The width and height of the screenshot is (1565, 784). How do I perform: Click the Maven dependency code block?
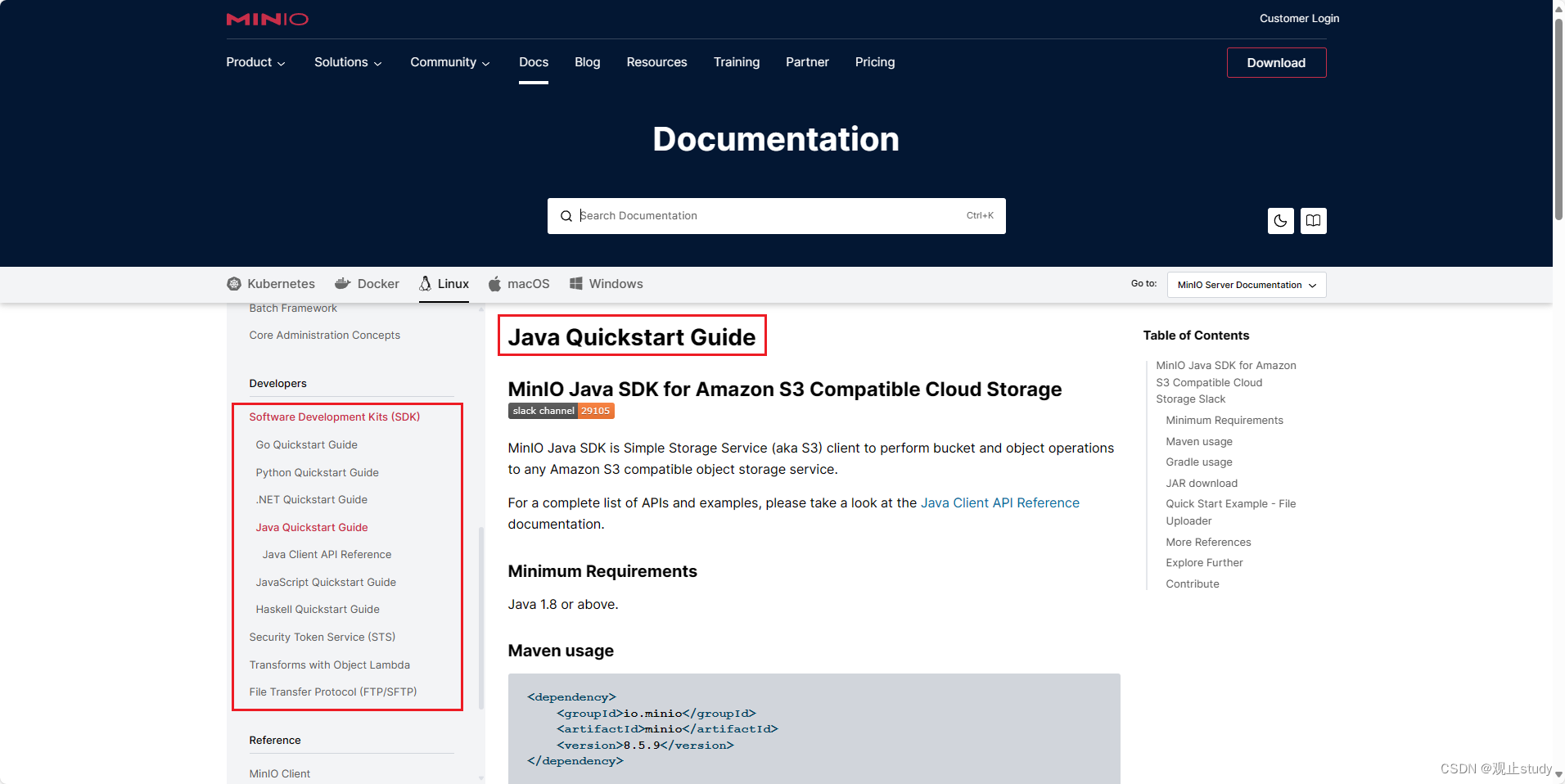pos(814,728)
